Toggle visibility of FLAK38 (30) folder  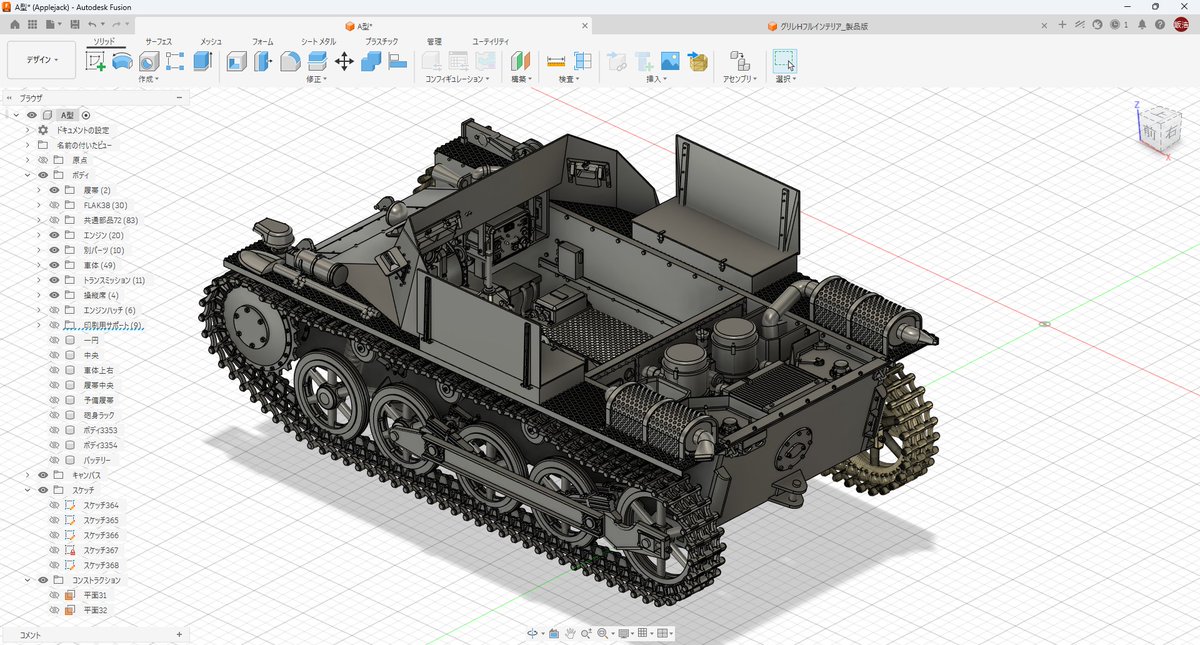coord(55,205)
